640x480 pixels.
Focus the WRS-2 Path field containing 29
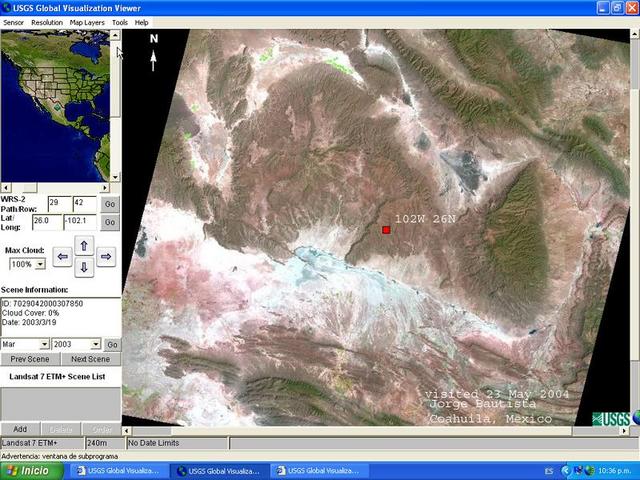pos(60,204)
